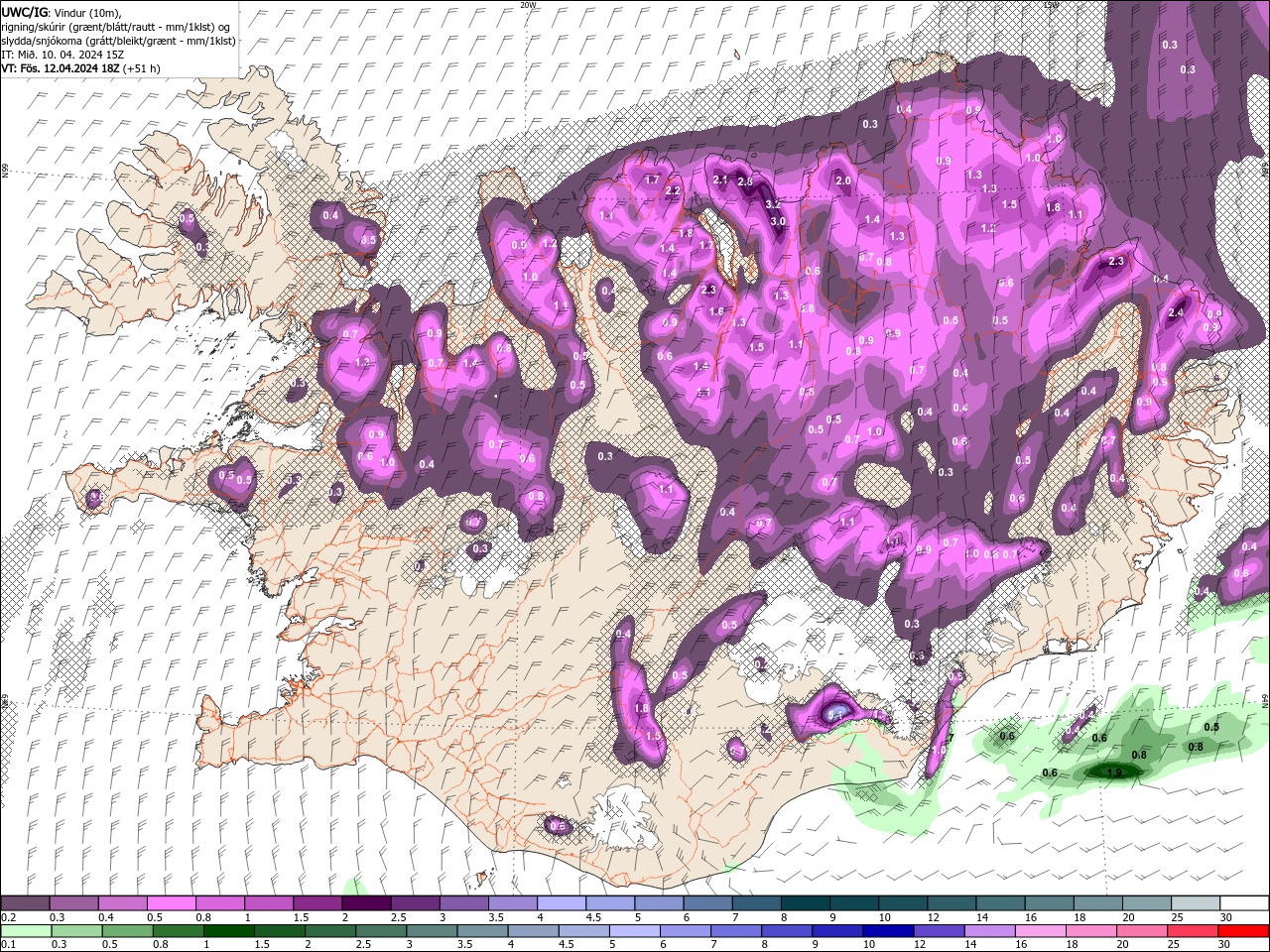Click the 2.4 snowfall value near east coast
Viewport: 1270px width, 952px height.
(x=1177, y=312)
